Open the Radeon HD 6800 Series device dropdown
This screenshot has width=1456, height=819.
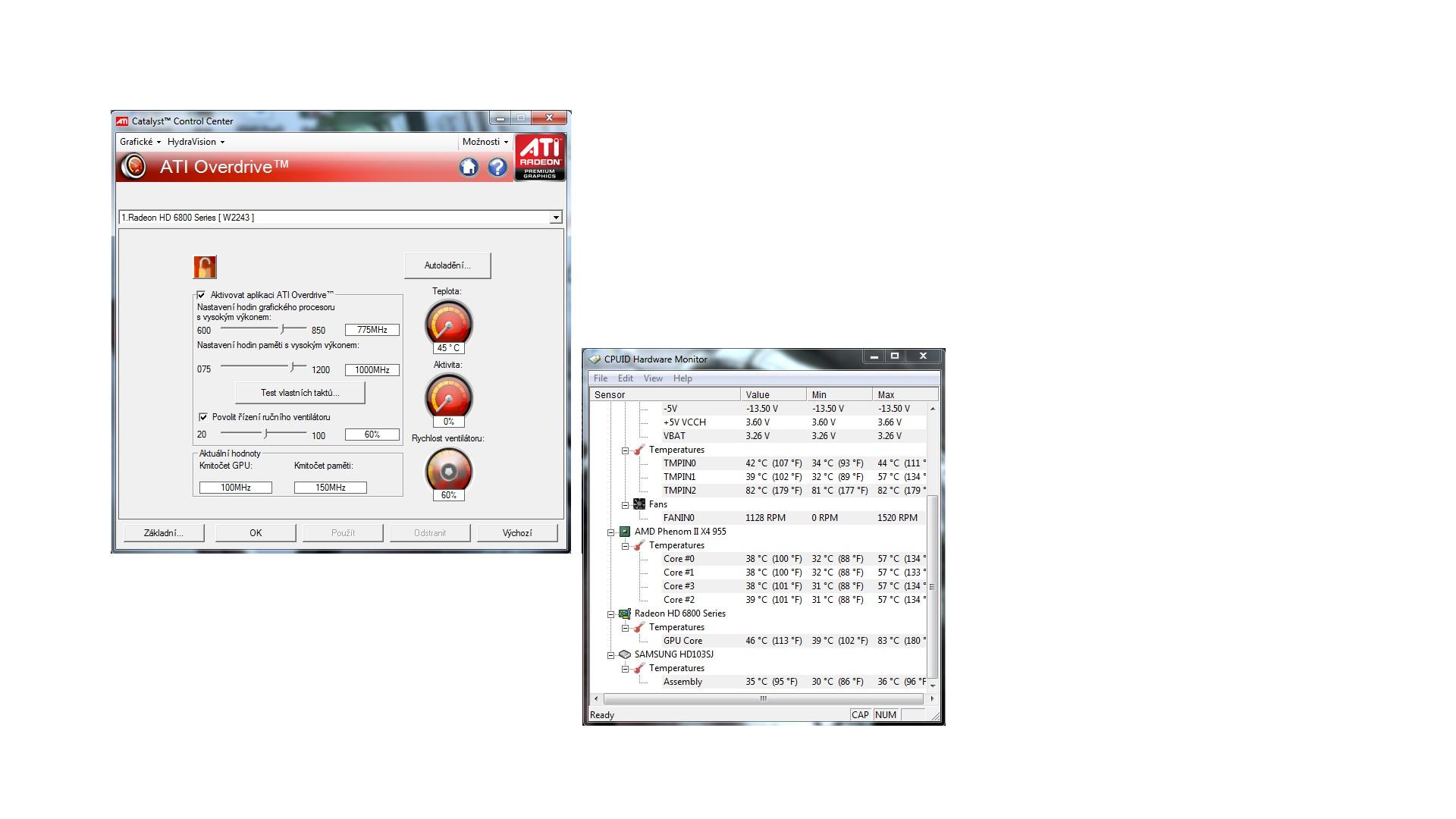pos(556,218)
